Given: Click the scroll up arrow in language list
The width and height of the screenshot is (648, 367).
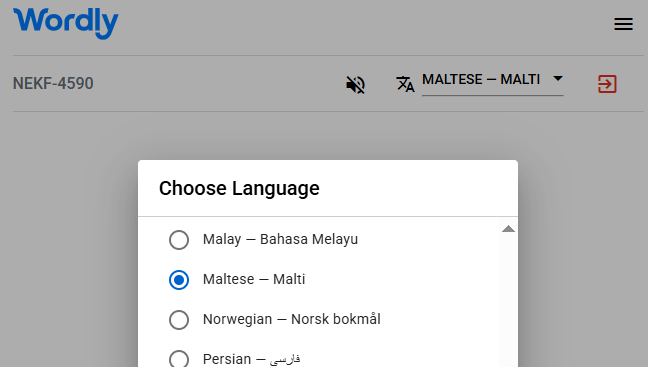Looking at the screenshot, I should click(x=508, y=229).
